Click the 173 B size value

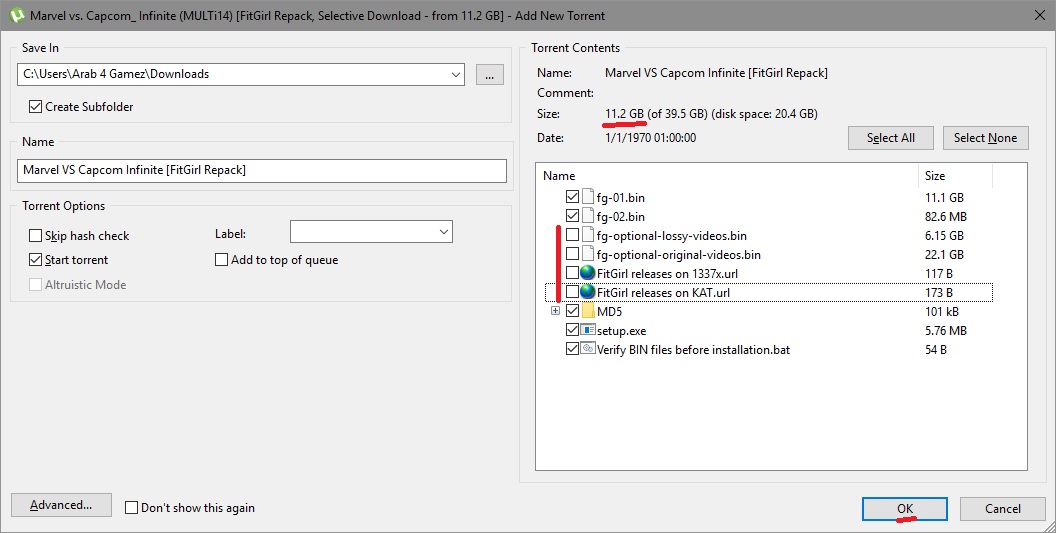coord(938,292)
